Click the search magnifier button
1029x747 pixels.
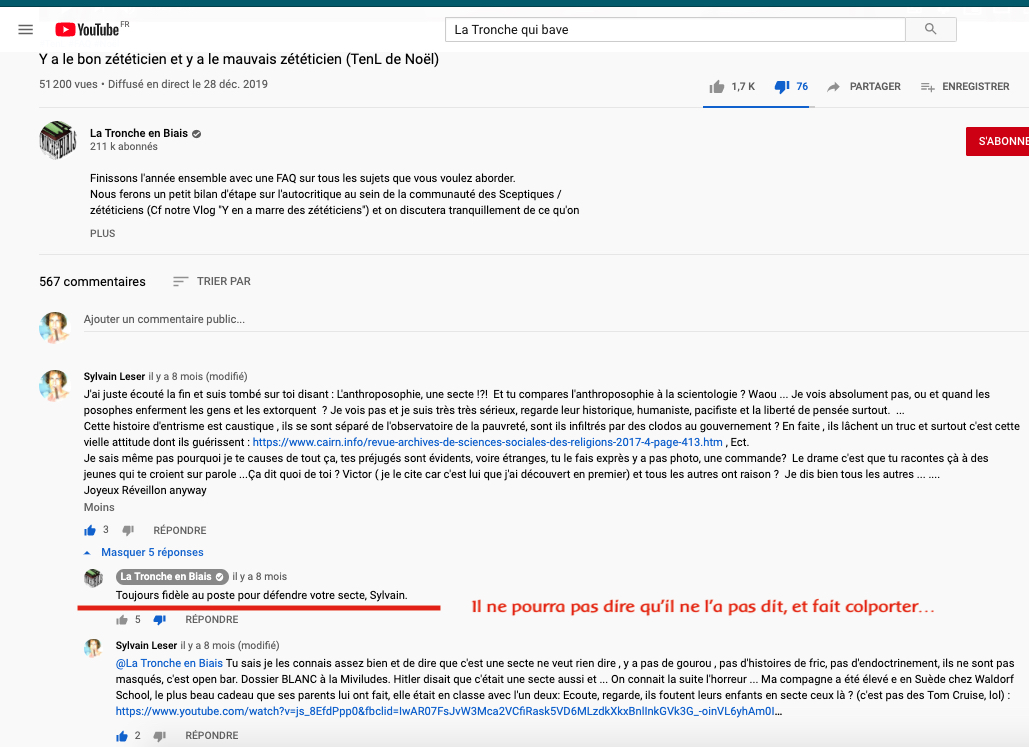click(930, 29)
